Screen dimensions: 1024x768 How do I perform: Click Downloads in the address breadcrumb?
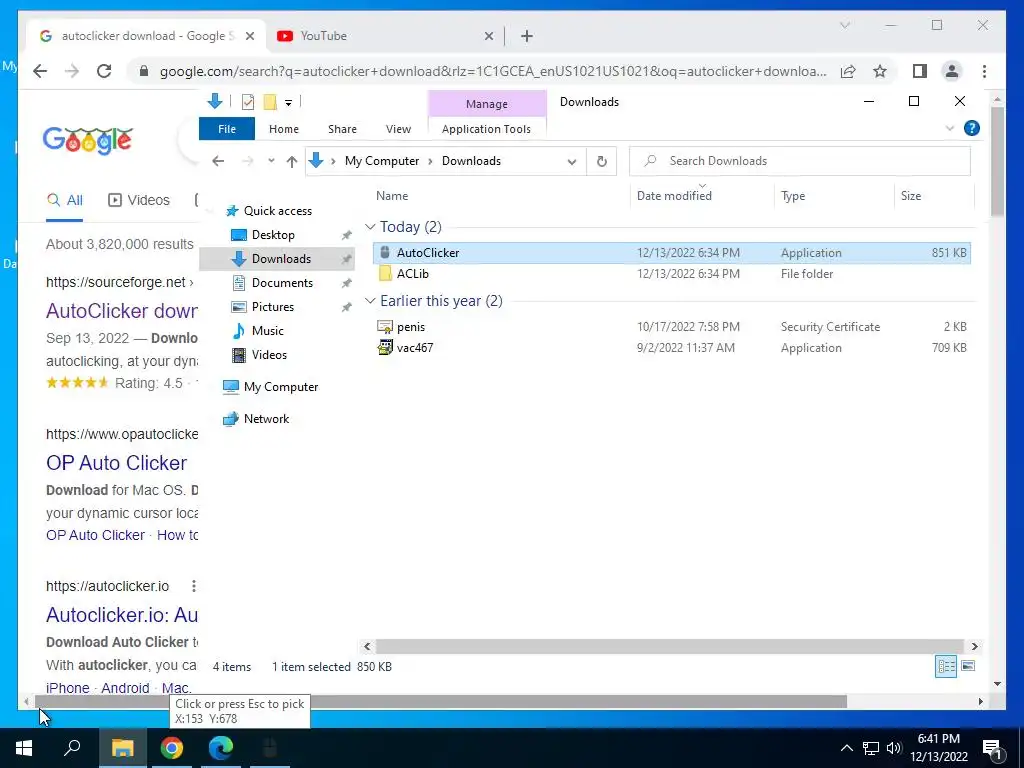coord(471,161)
